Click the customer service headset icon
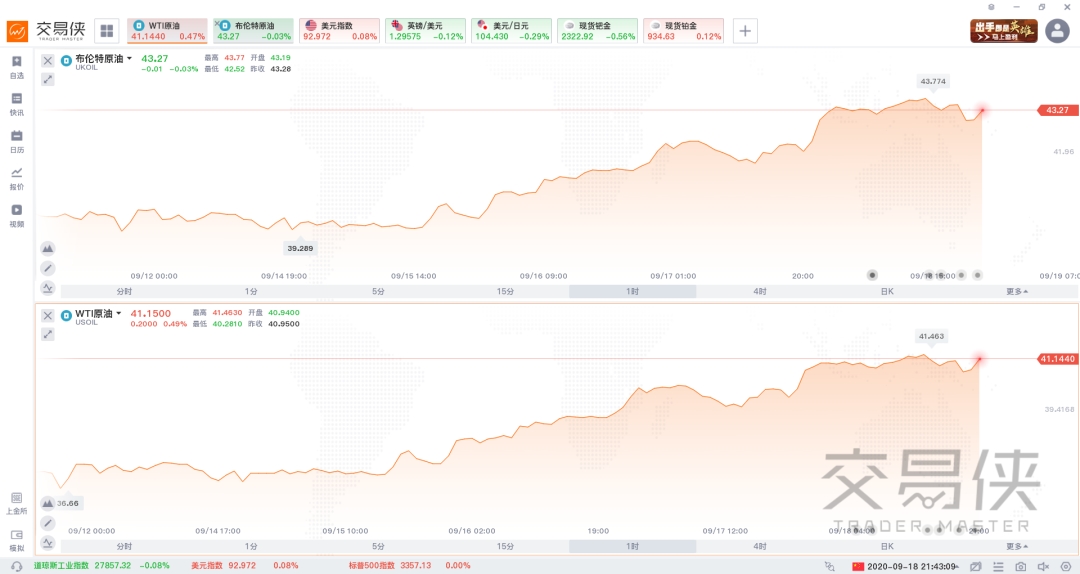 16,566
